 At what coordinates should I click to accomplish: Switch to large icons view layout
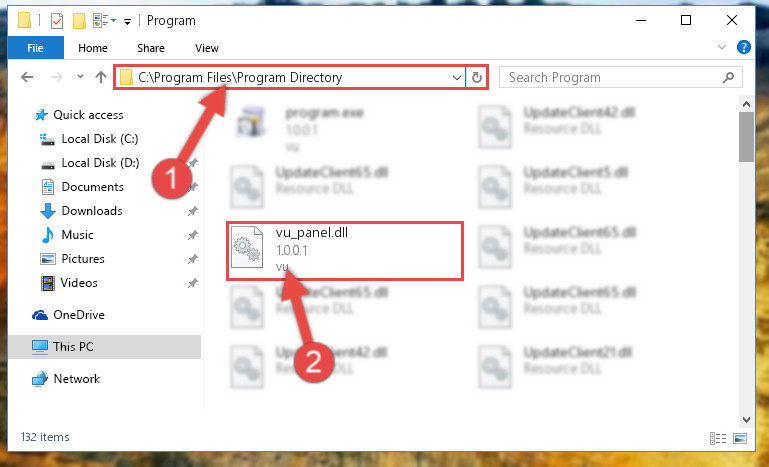(740, 438)
